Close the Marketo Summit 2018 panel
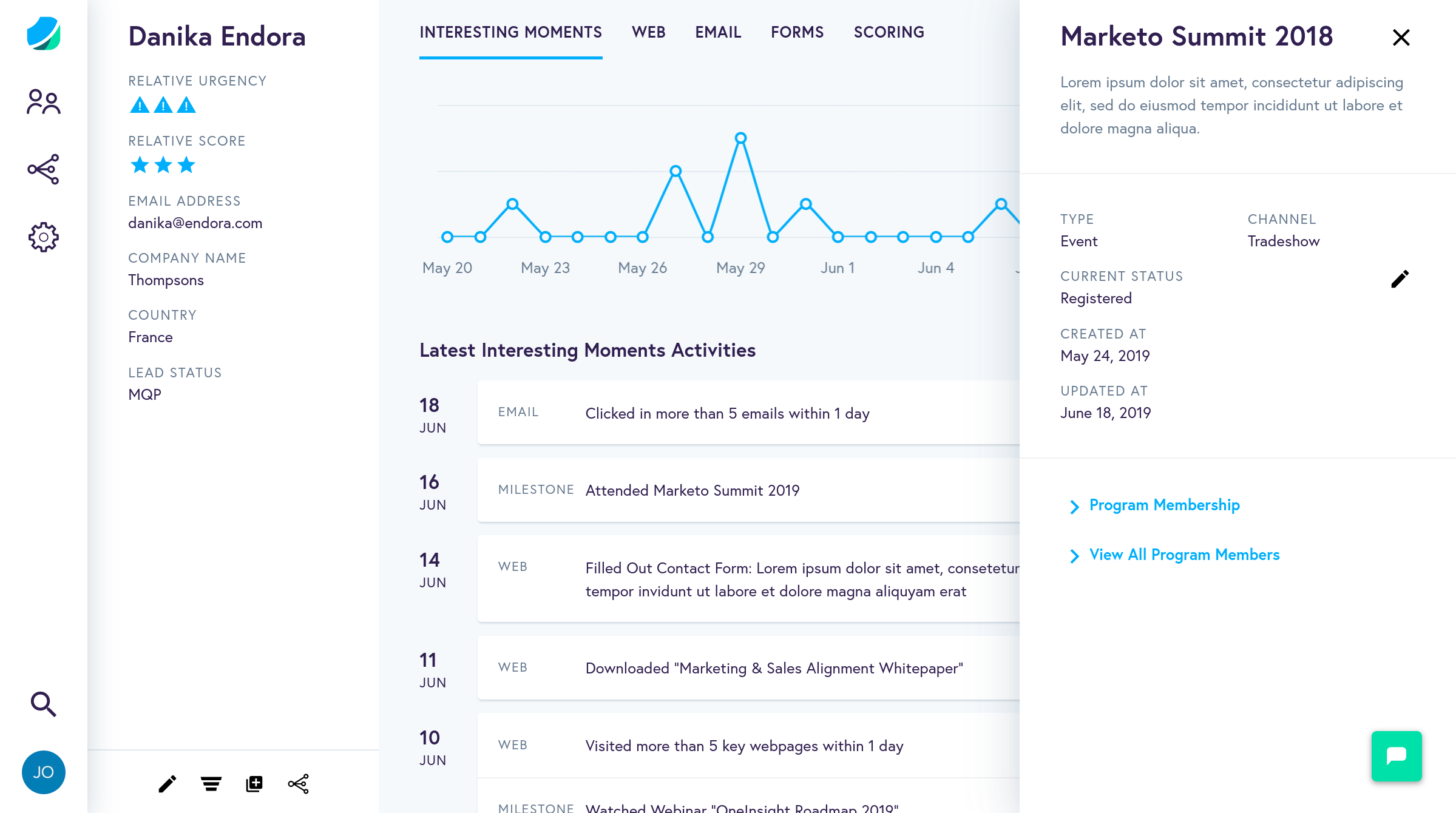 tap(1401, 38)
